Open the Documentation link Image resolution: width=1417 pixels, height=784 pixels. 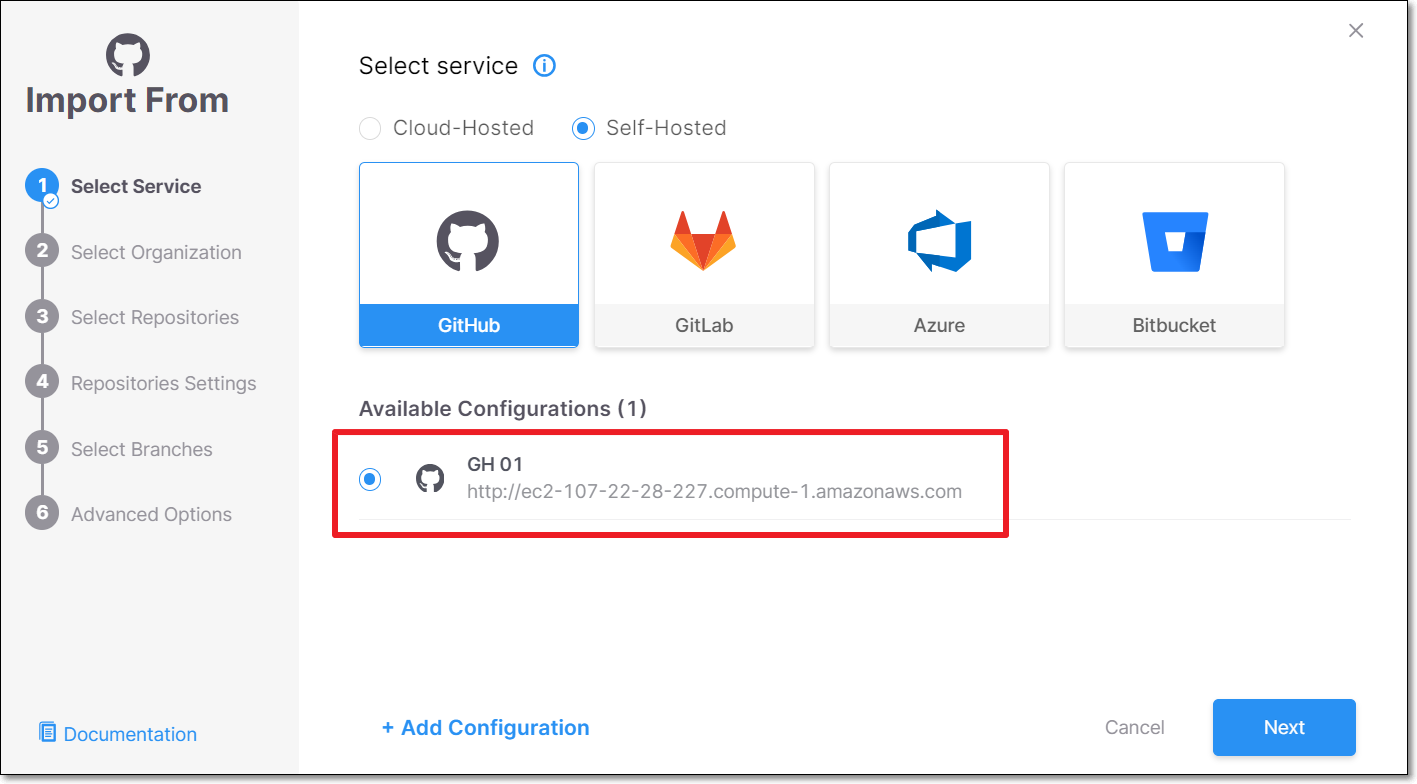click(x=130, y=734)
